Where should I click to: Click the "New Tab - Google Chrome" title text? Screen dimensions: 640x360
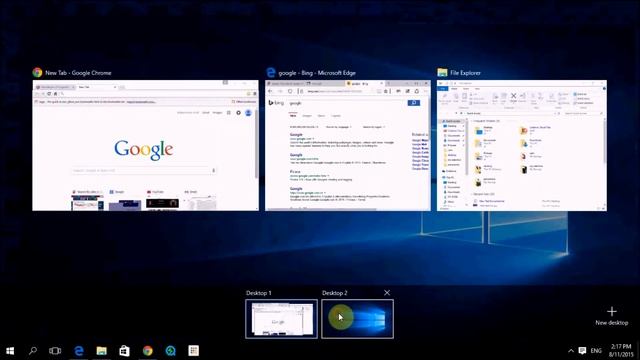78,73
